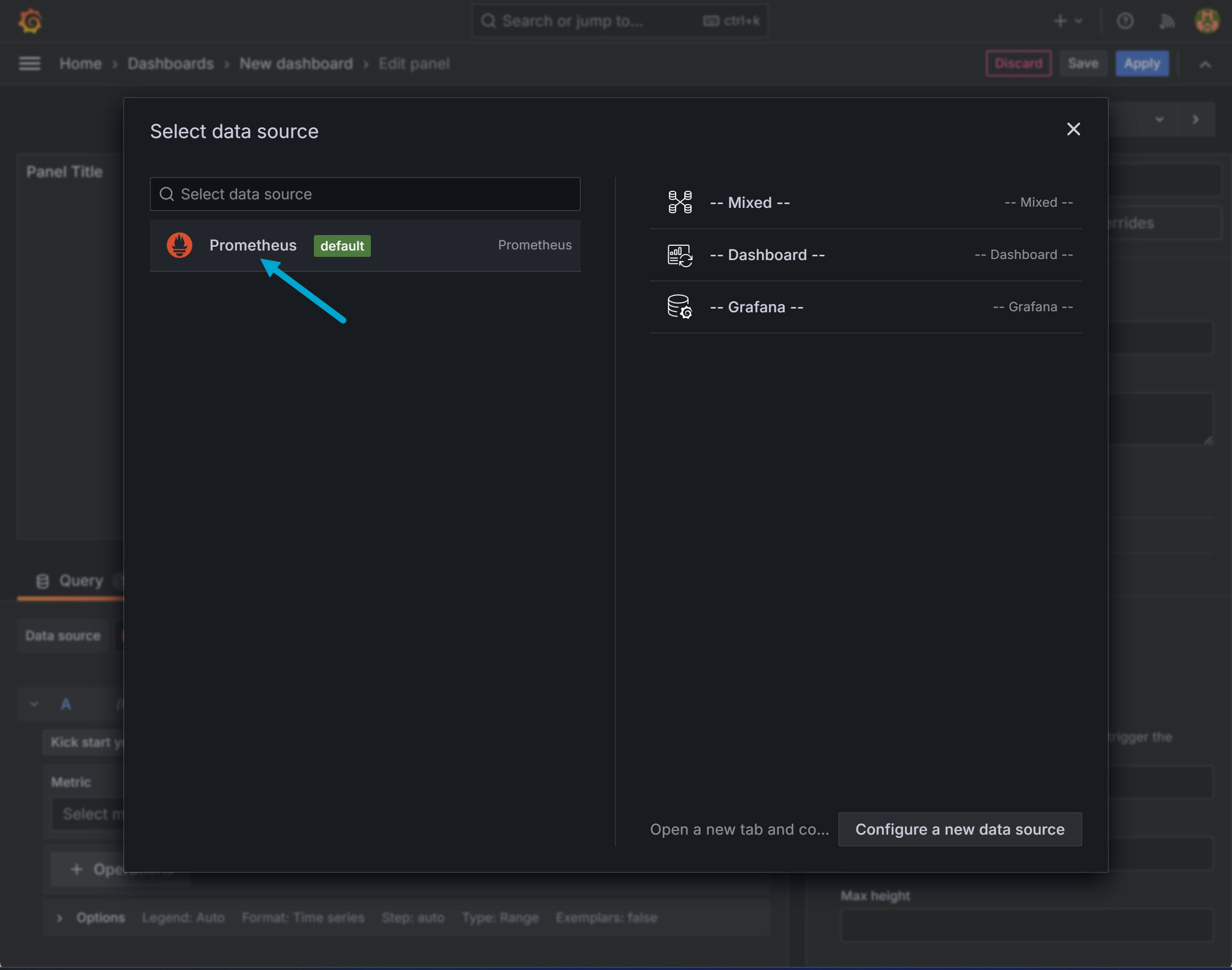Select the Grafana data source icon

(x=679, y=306)
